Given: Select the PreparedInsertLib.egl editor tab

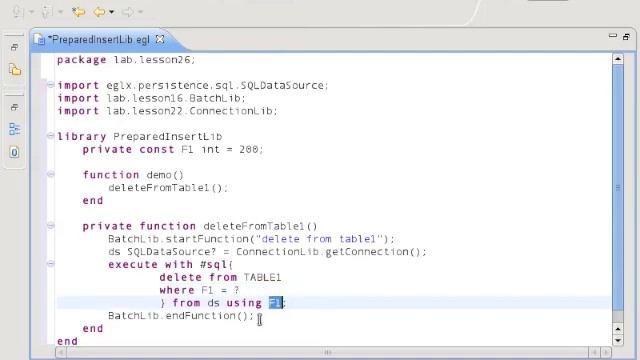Looking at the screenshot, I should (x=99, y=40).
